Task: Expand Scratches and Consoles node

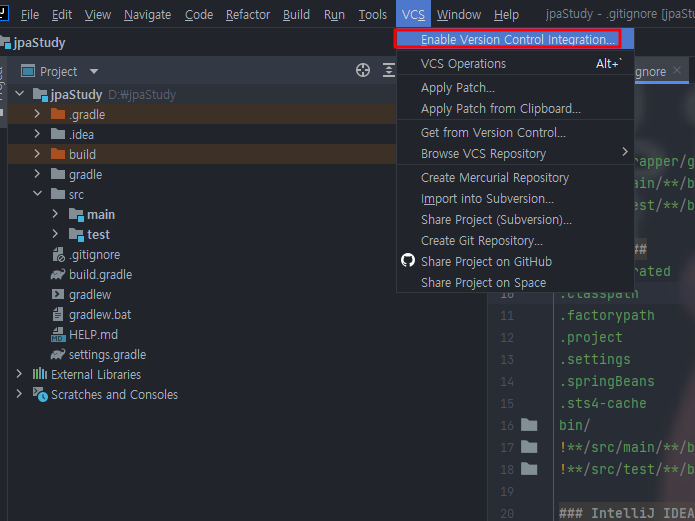Action: pyautogui.click(x=19, y=394)
